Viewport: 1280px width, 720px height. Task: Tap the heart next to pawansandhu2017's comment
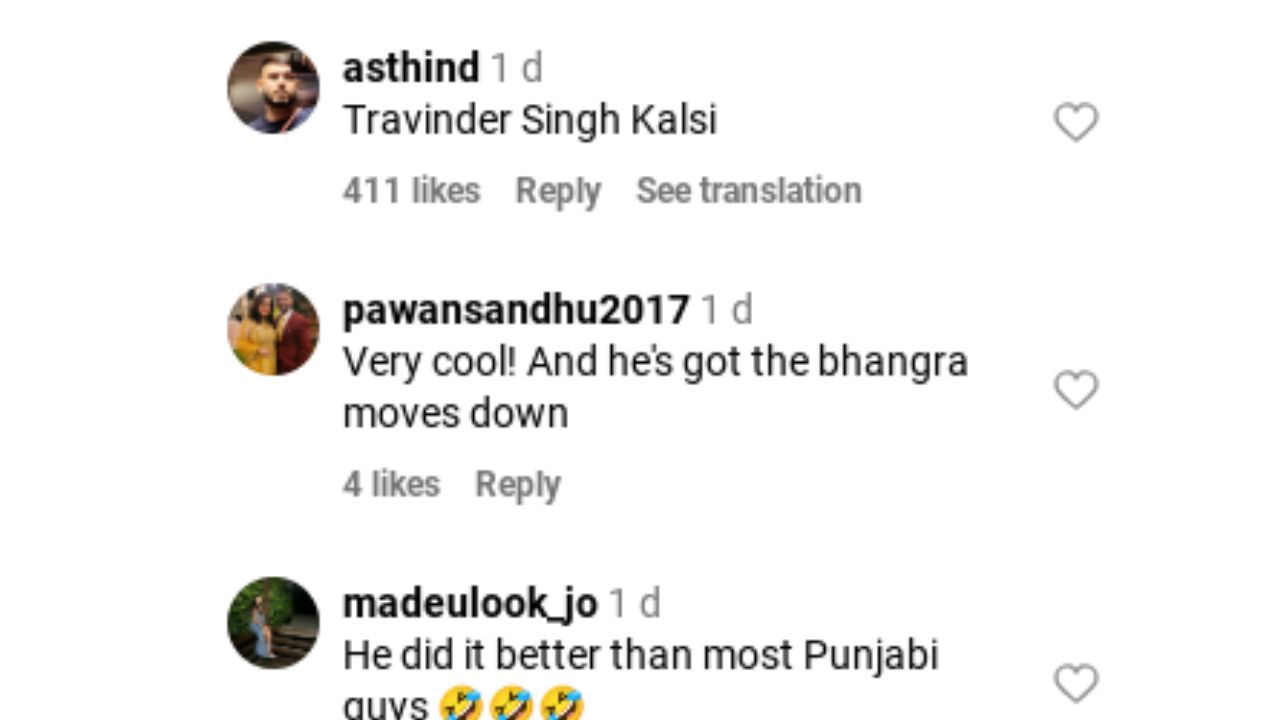pos(1076,390)
